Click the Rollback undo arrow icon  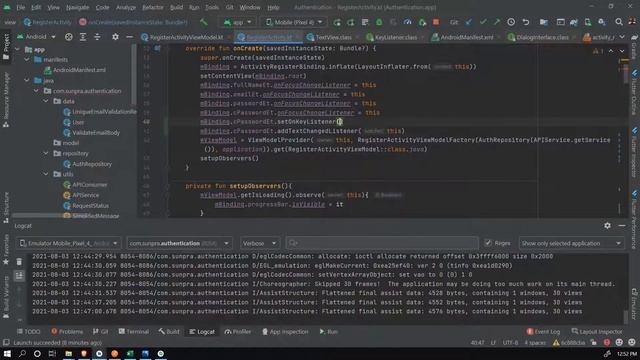[x=526, y=22]
